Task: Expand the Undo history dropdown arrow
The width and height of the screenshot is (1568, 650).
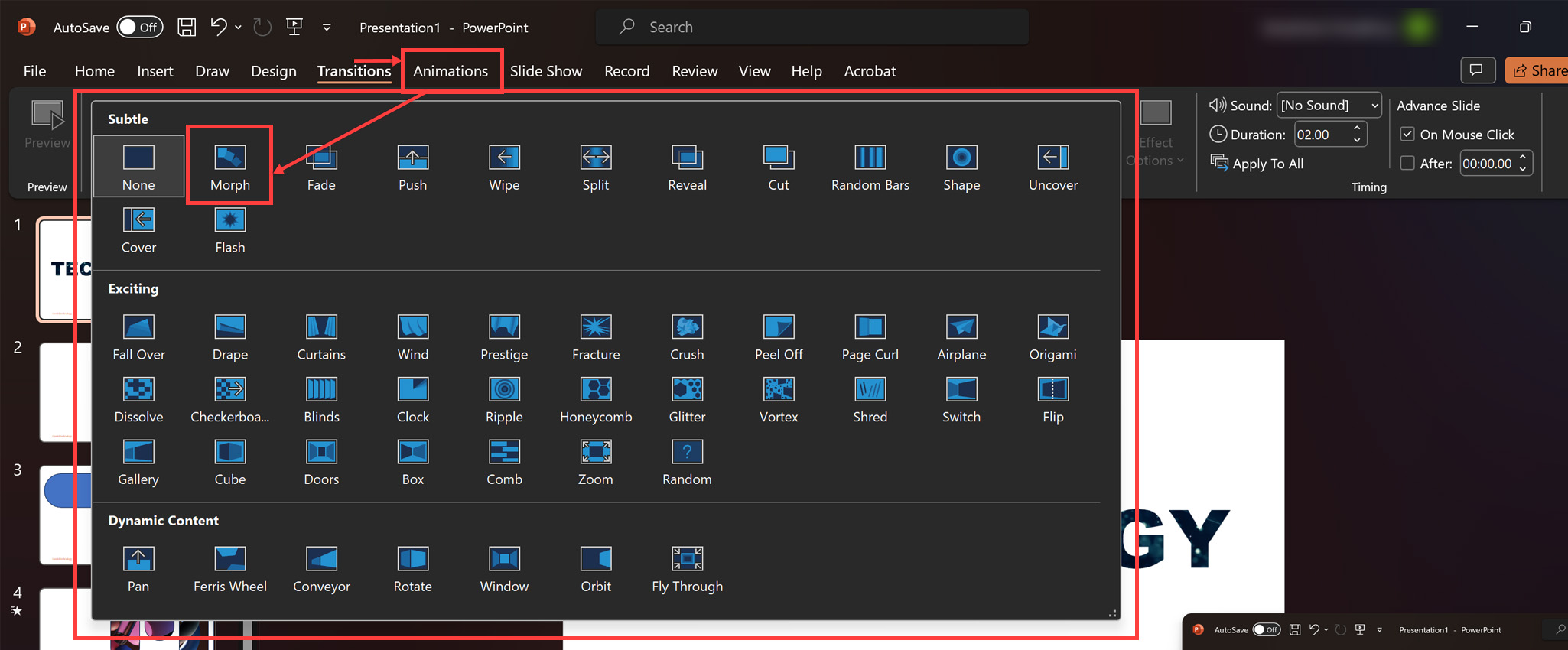Action: (x=239, y=28)
